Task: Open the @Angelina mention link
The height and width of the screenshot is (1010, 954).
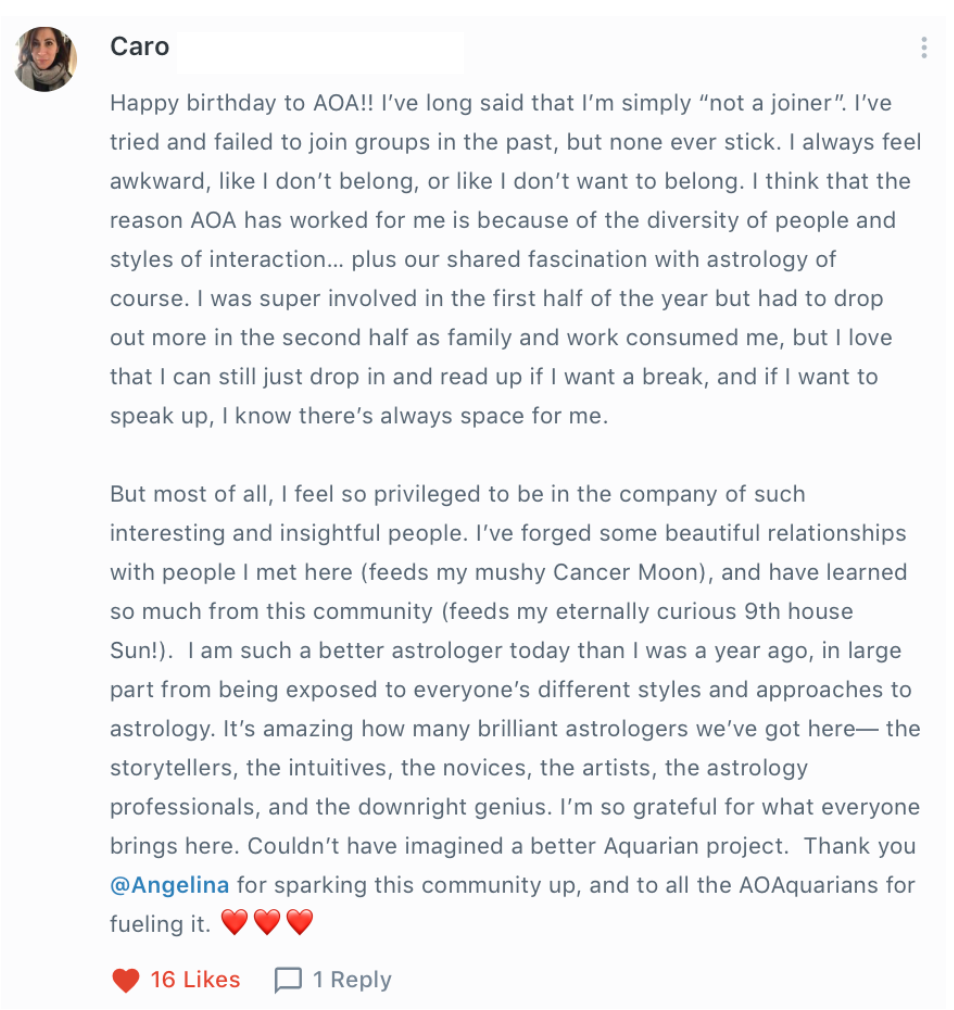Action: [169, 885]
